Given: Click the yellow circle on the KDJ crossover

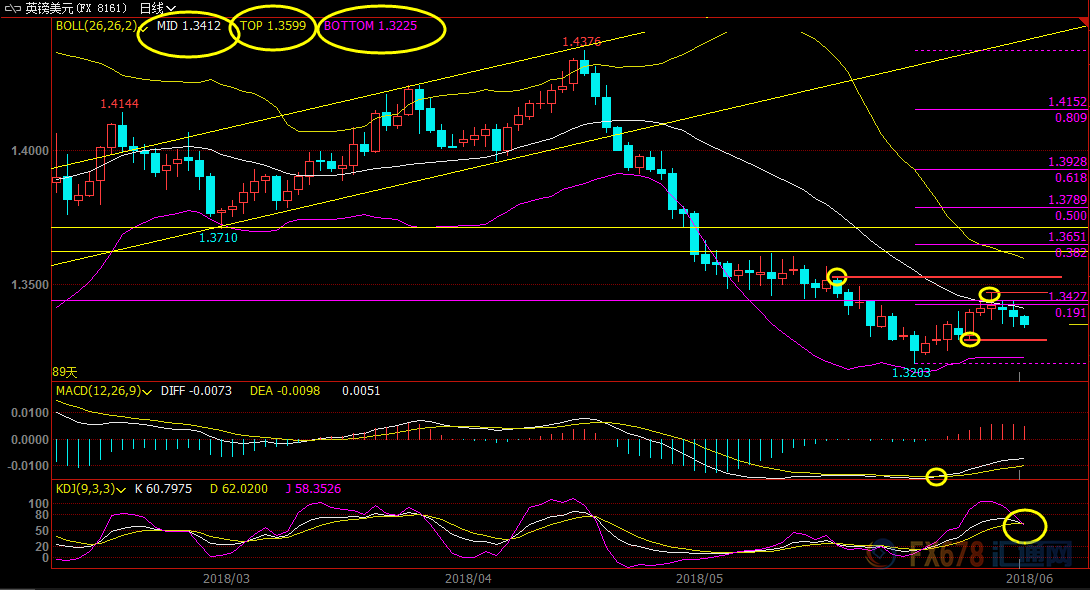Looking at the screenshot, I should tap(1024, 525).
